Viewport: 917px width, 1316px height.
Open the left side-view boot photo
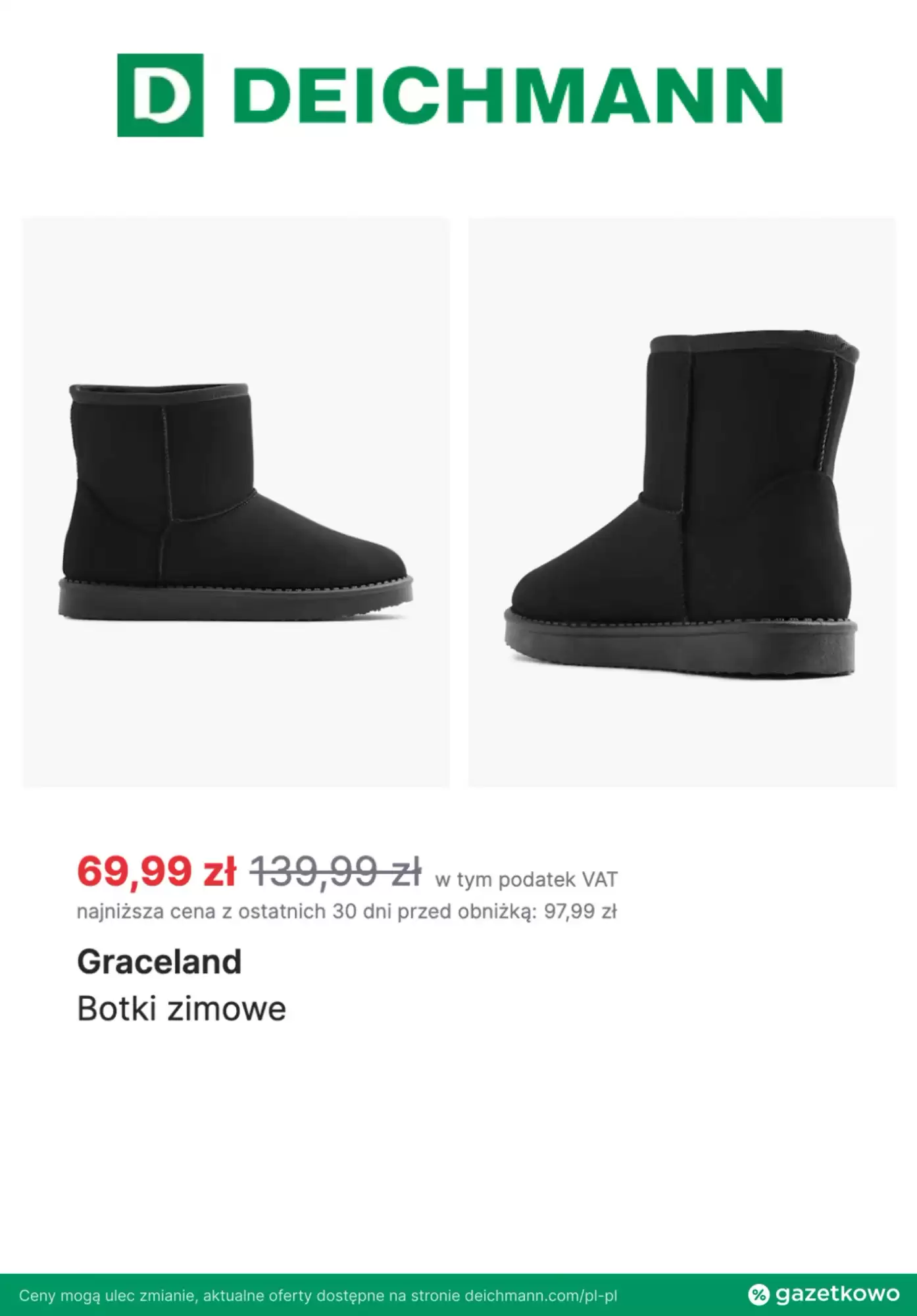236,502
